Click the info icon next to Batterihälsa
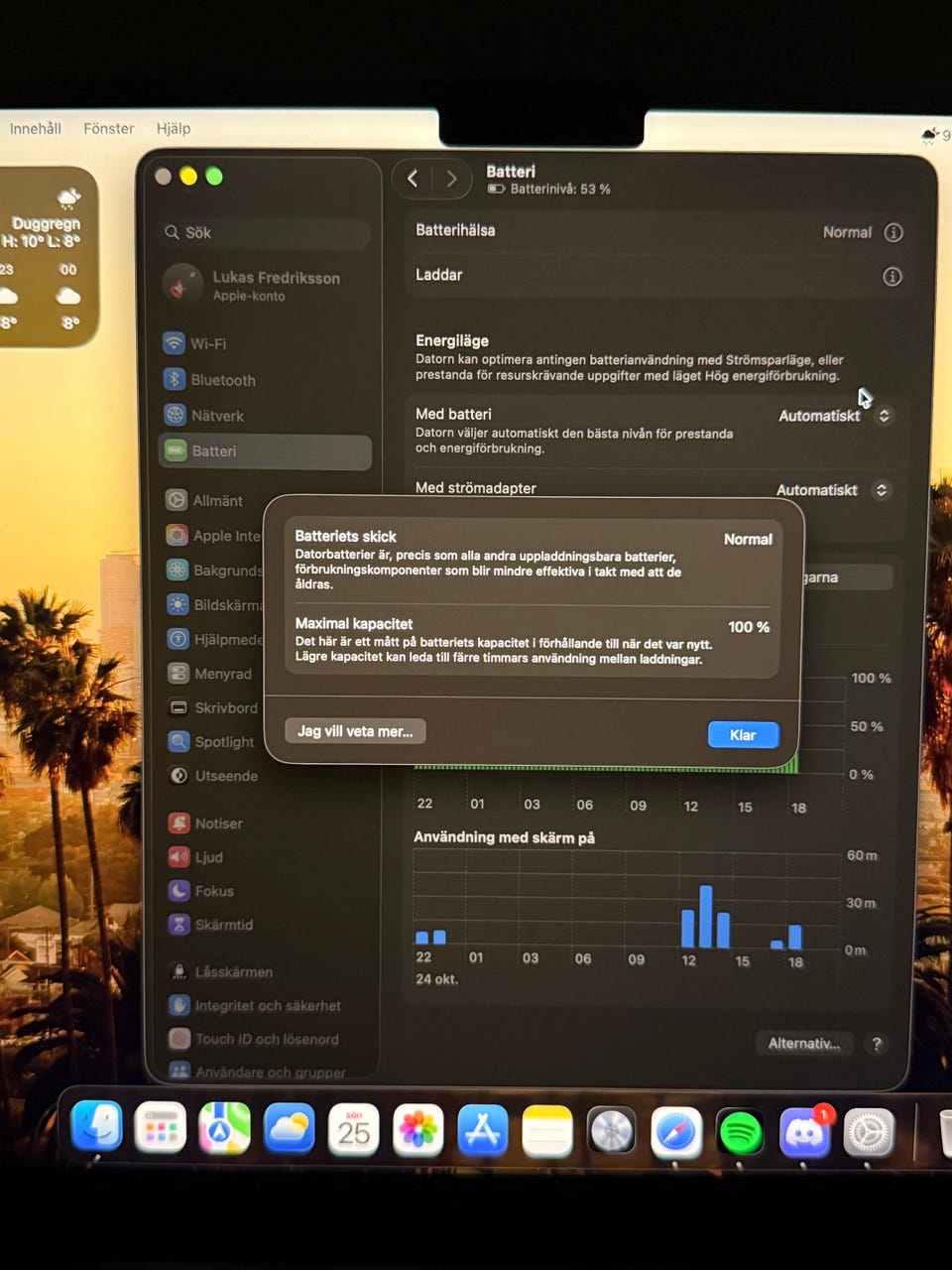Screen dimensions: 952x1270 [893, 232]
